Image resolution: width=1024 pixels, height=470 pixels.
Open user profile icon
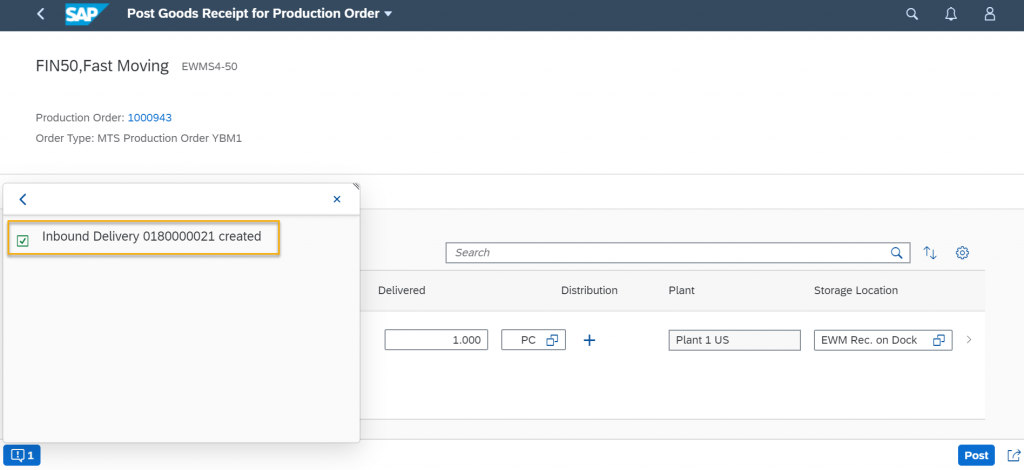[x=990, y=14]
